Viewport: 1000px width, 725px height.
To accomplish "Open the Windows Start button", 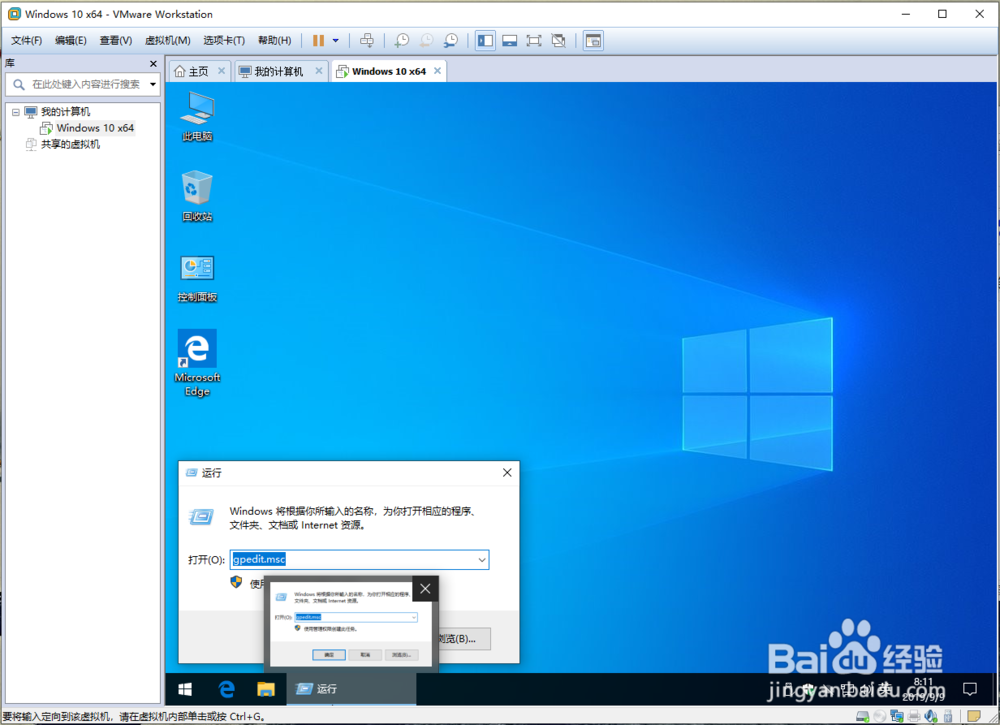I will (x=185, y=689).
